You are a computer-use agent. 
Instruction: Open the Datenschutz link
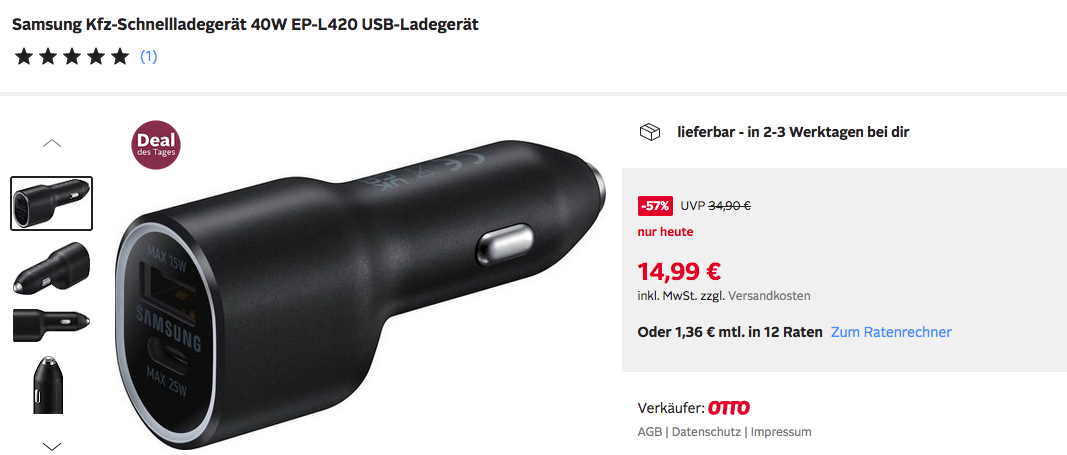click(706, 432)
